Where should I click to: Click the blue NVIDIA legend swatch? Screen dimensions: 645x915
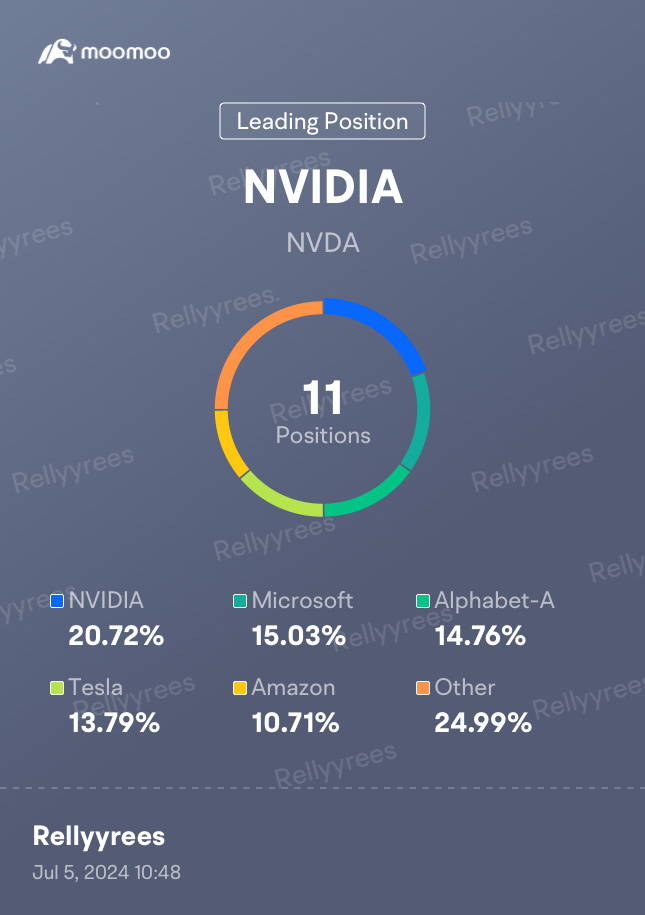click(x=57, y=600)
